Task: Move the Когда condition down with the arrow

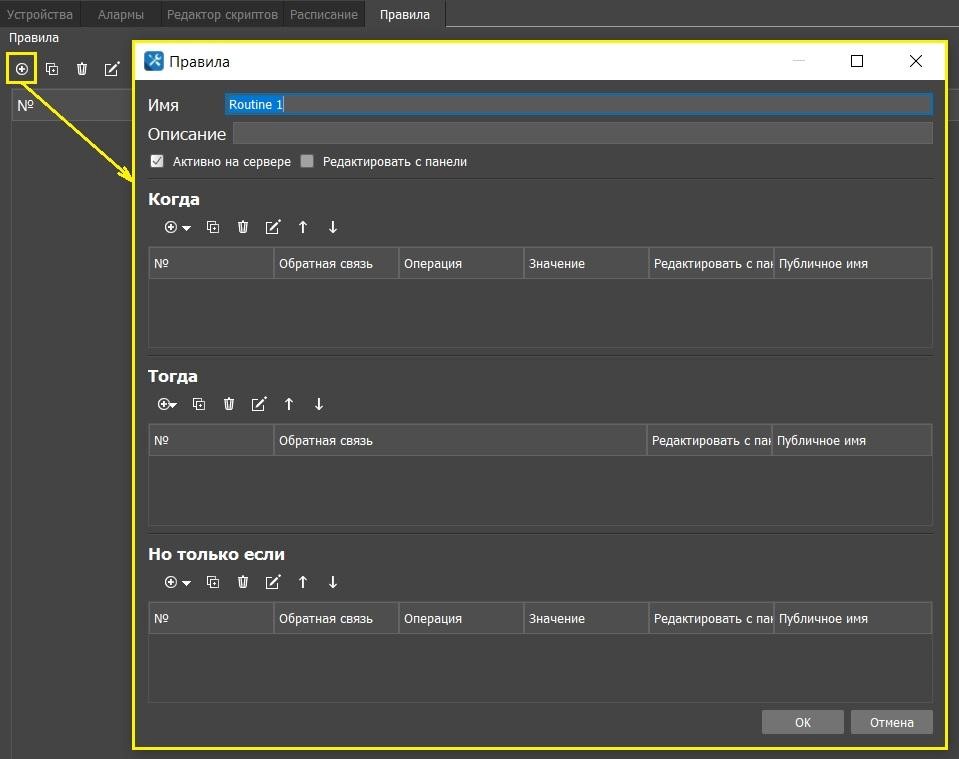Action: [x=333, y=227]
